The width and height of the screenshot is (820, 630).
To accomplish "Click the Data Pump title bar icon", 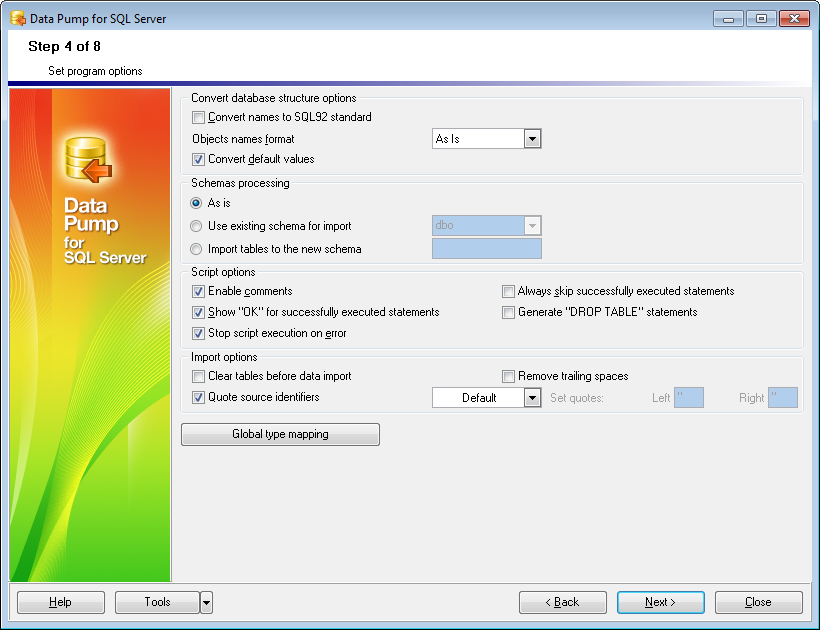I will 18,18.
